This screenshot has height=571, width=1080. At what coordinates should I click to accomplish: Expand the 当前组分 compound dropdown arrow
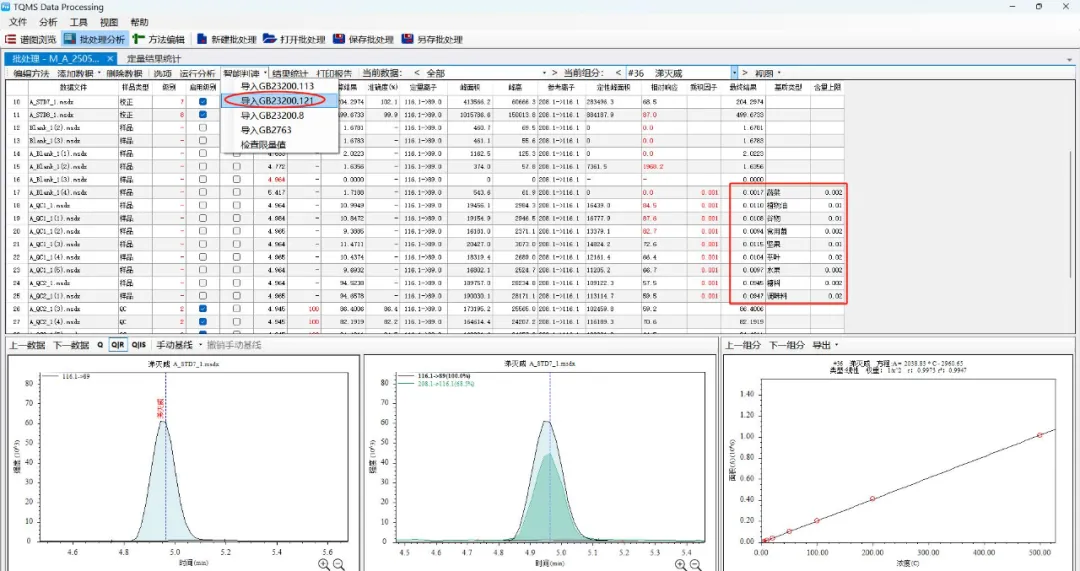pos(734,73)
